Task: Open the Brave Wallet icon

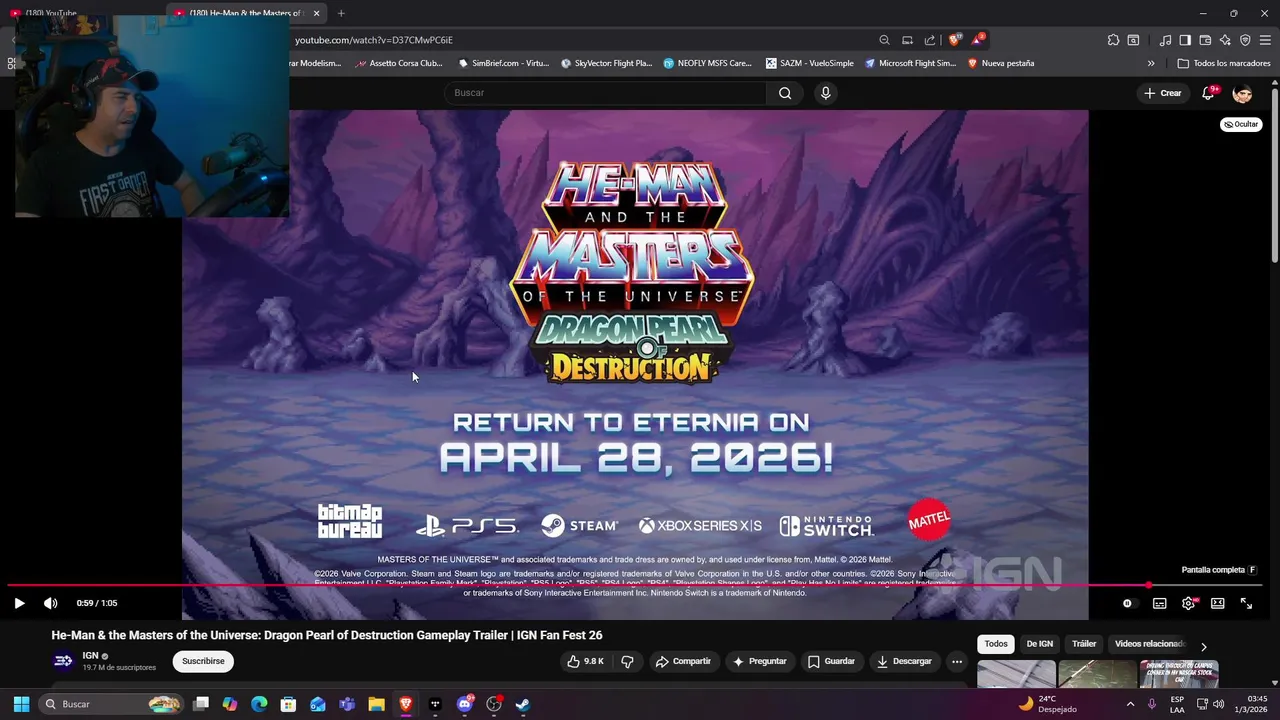Action: (x=1205, y=40)
